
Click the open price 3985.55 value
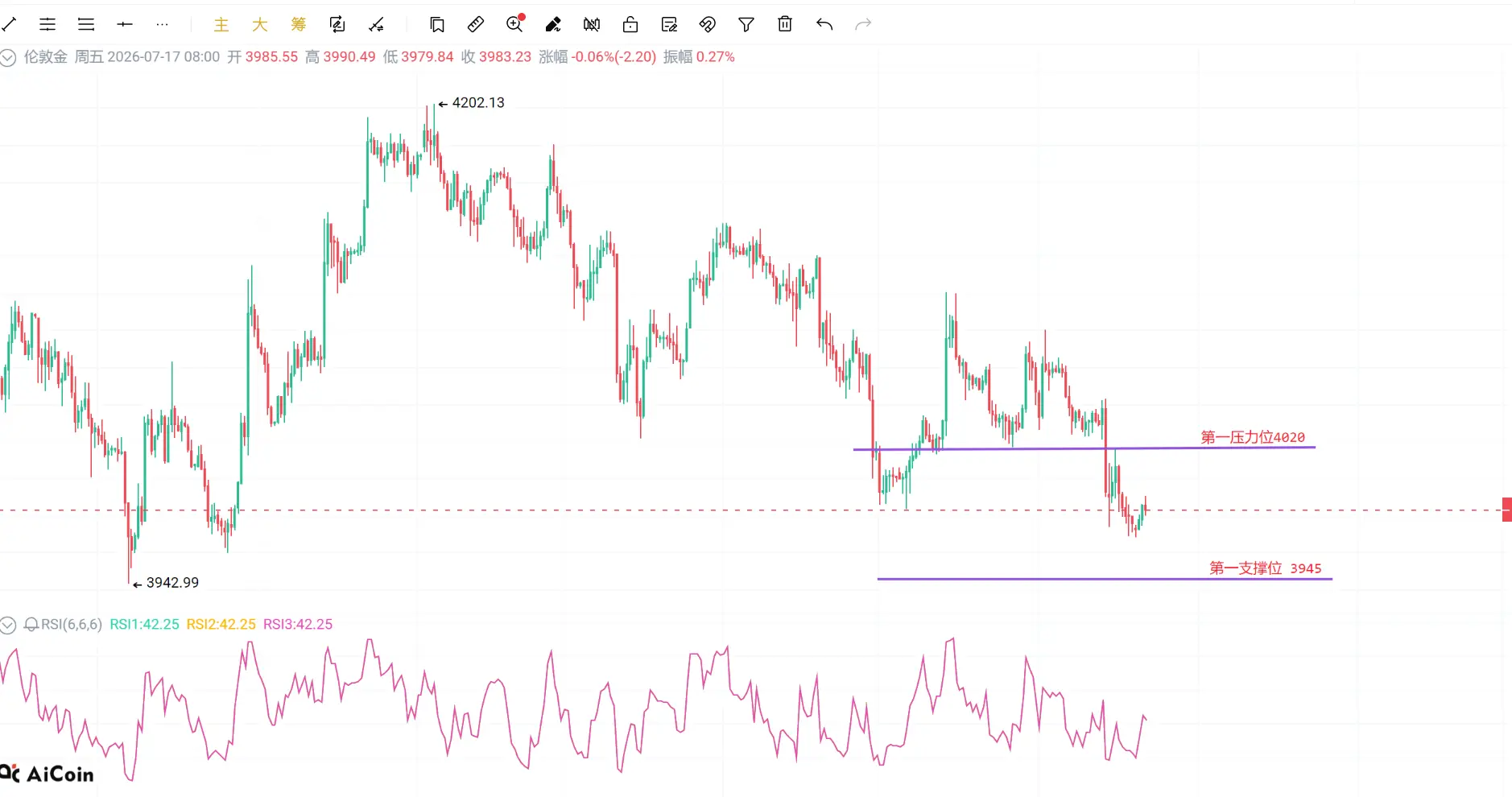271,57
